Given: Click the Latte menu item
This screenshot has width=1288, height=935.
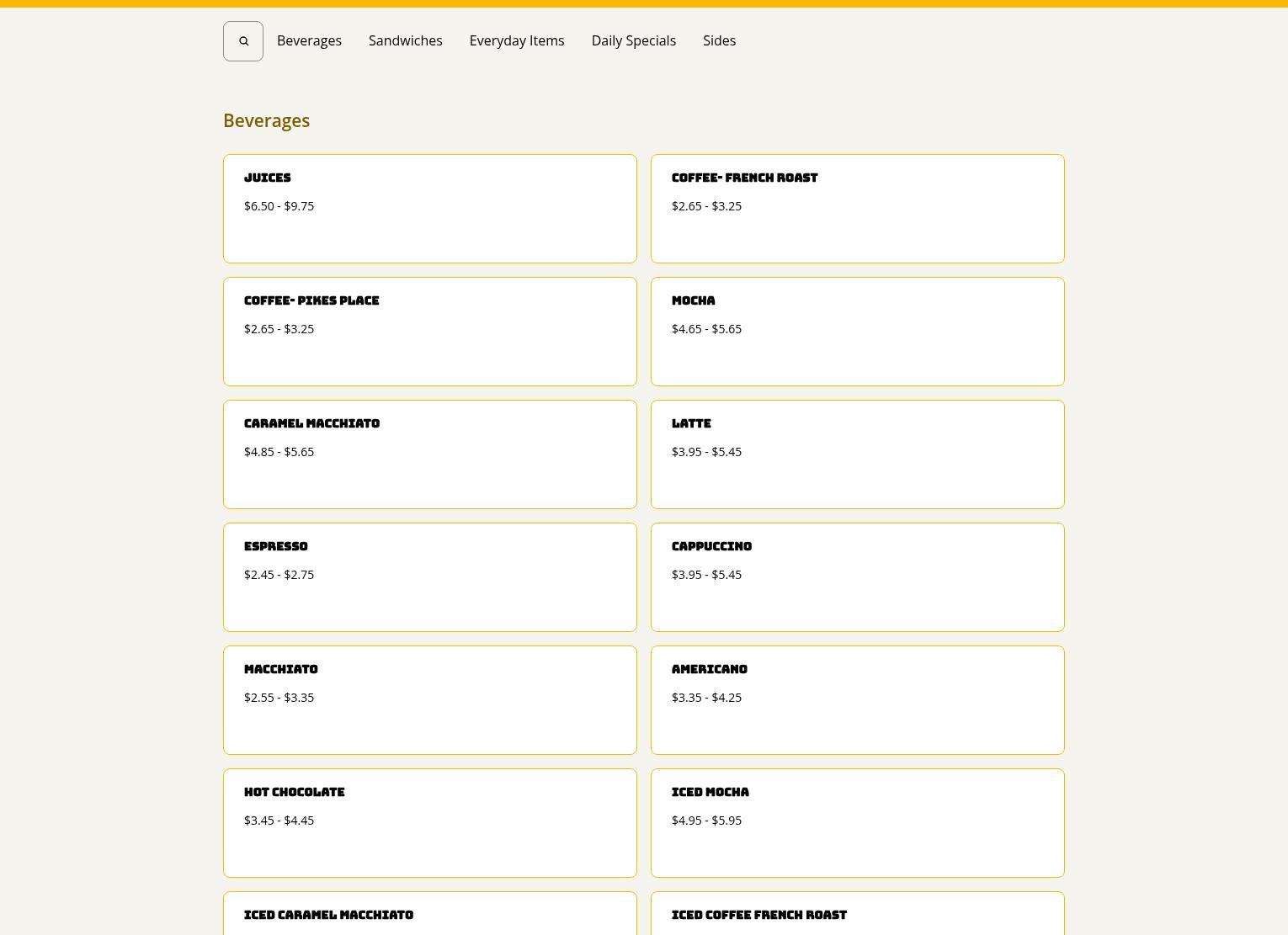Looking at the screenshot, I should point(857,454).
